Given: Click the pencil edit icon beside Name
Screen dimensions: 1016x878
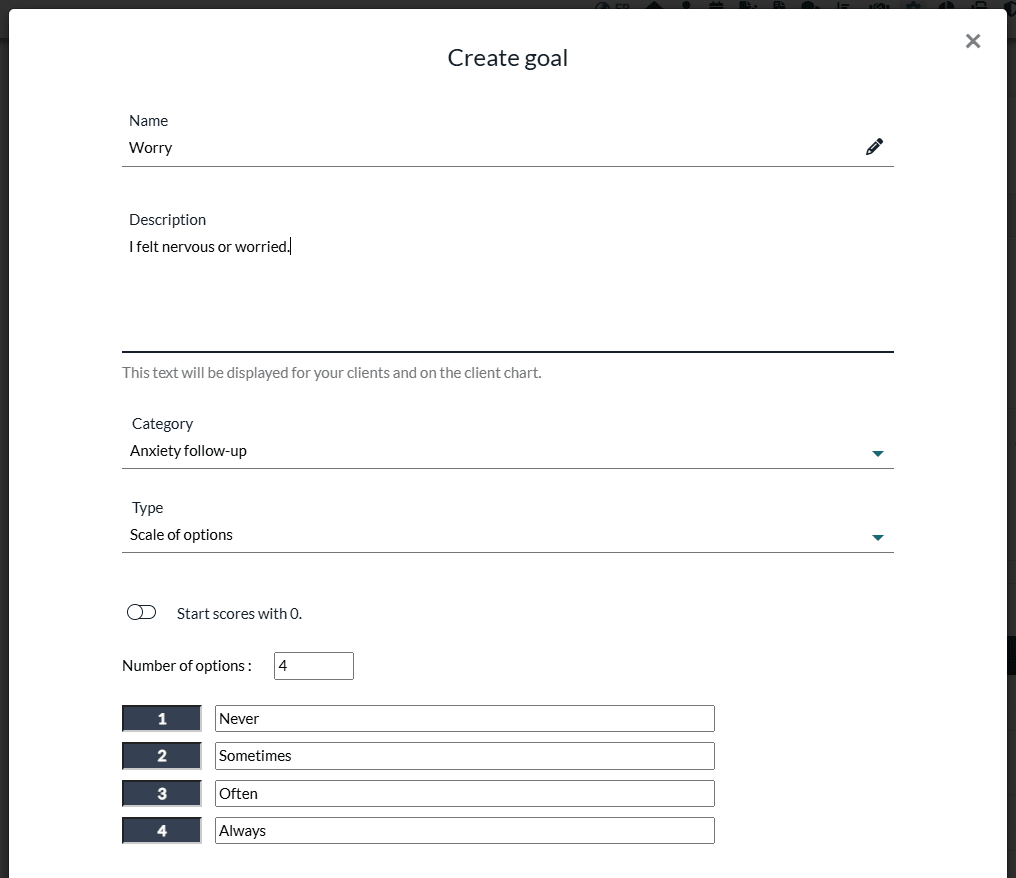Looking at the screenshot, I should (873, 147).
